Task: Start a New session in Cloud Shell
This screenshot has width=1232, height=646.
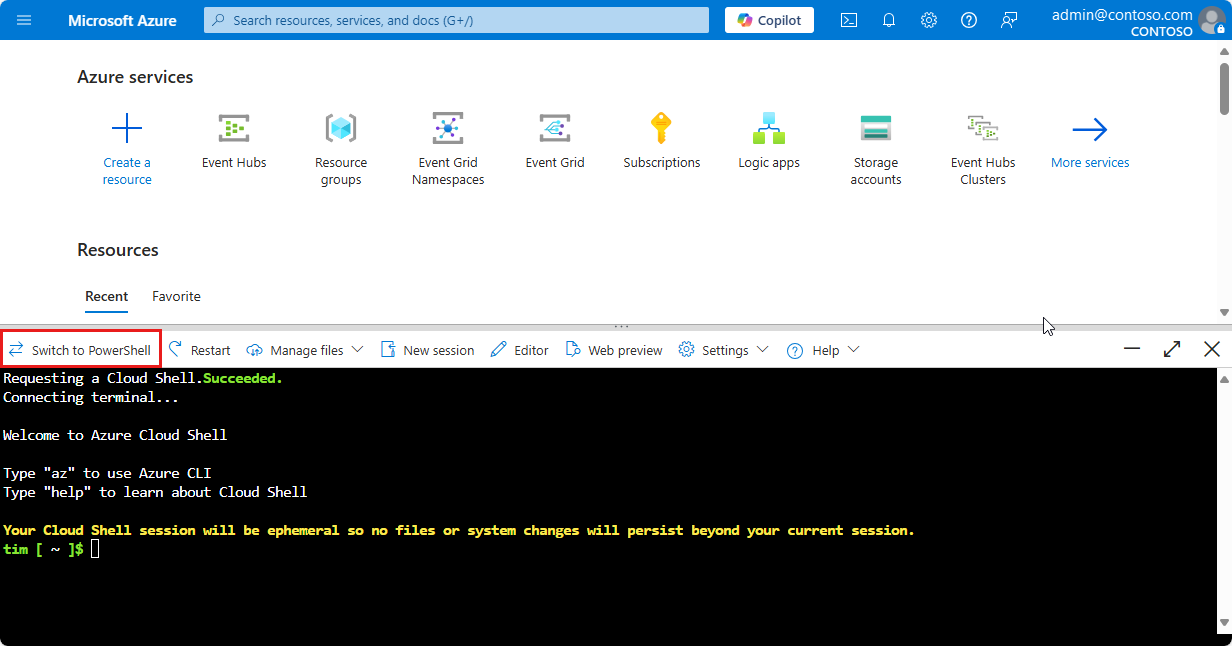Action: [x=428, y=350]
